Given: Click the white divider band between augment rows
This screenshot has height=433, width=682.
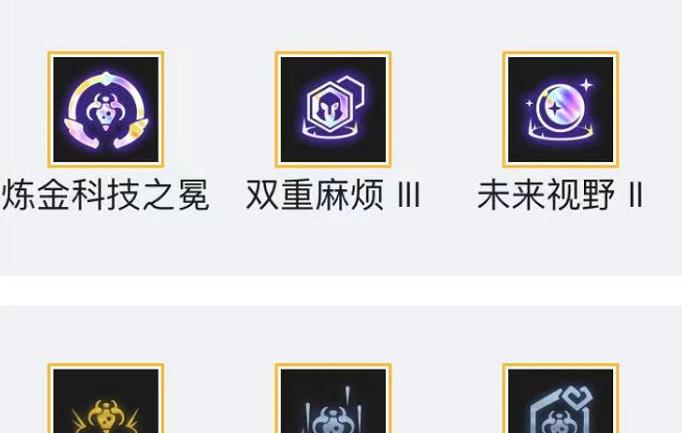Looking at the screenshot, I should 341,290.
